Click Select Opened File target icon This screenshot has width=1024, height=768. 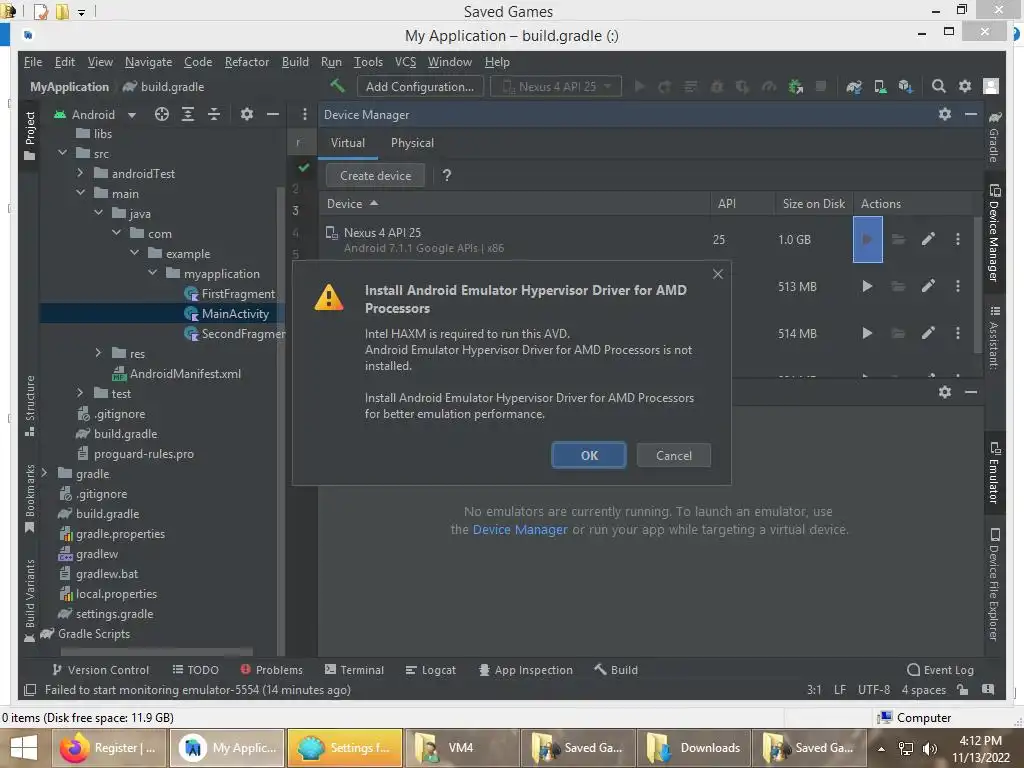tap(161, 114)
